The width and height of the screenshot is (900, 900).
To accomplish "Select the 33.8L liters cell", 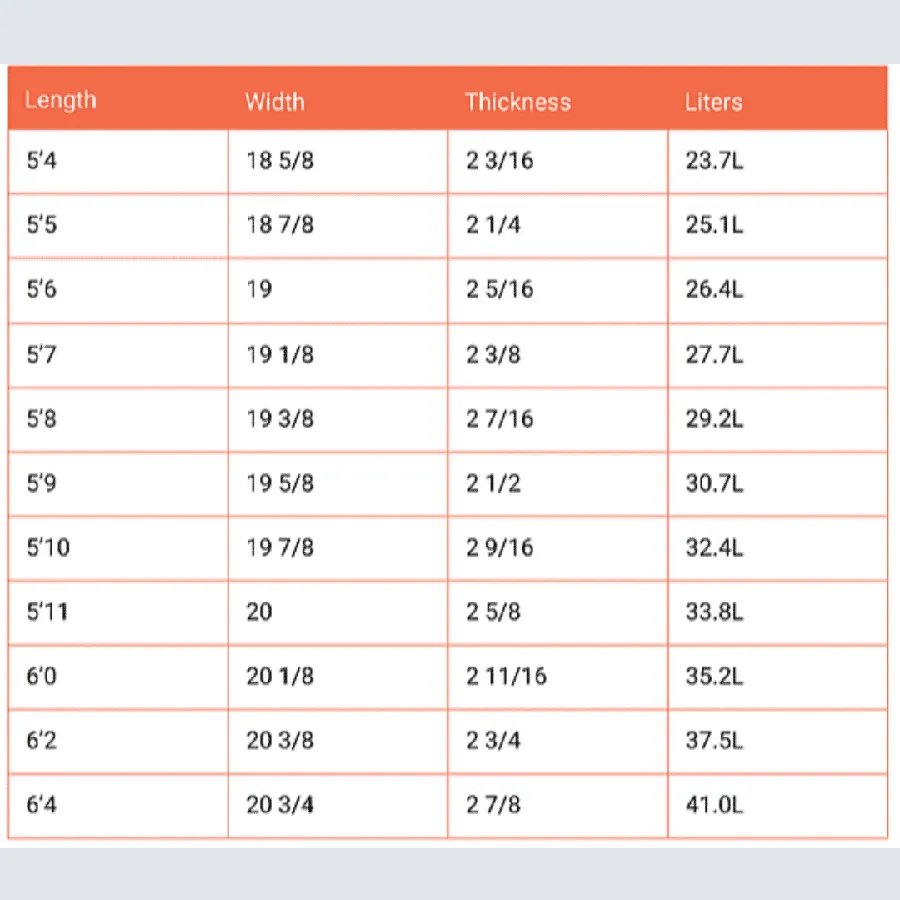I will tap(778, 612).
